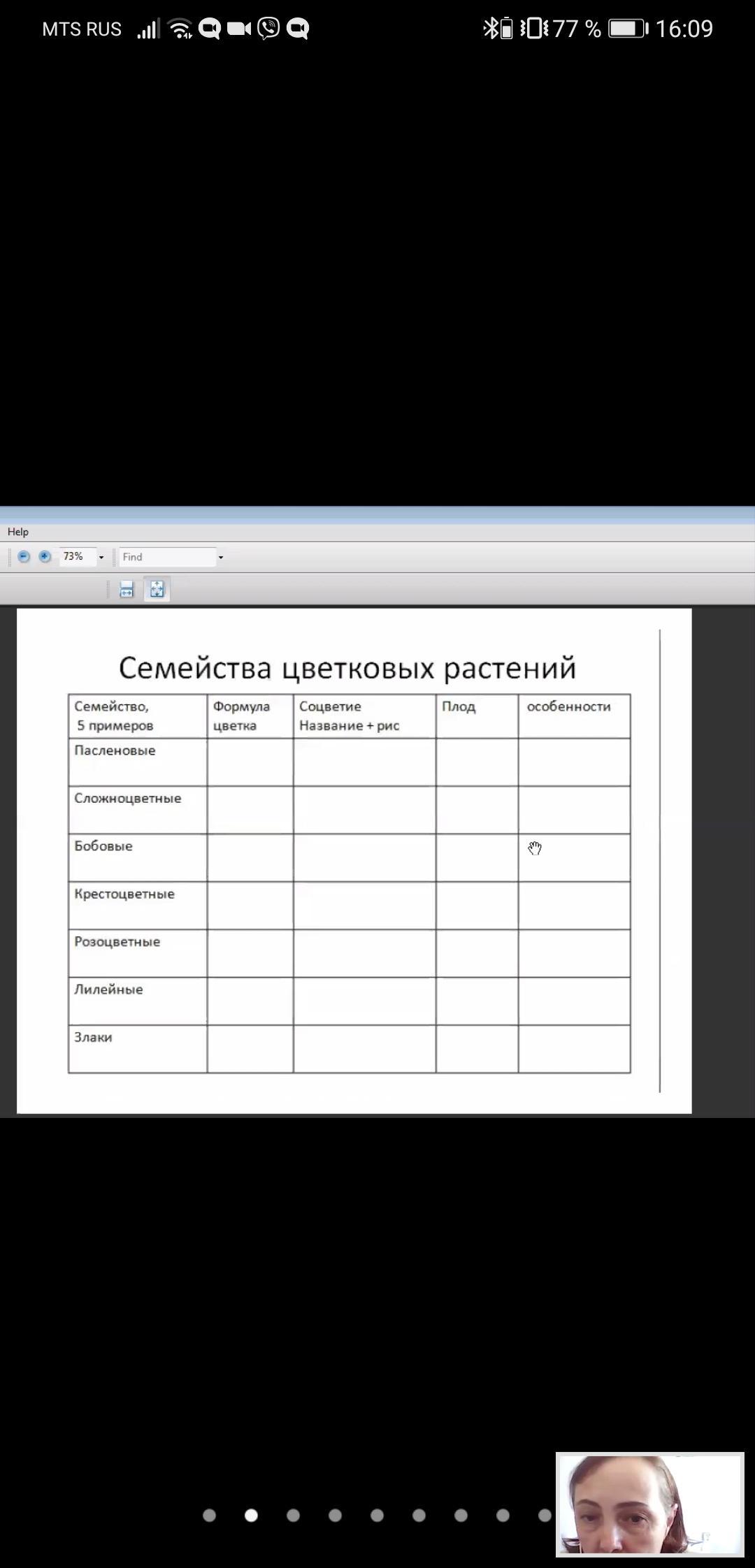Tap the Bluetooth status bar icon
The image size is (755, 1568).
[491, 29]
